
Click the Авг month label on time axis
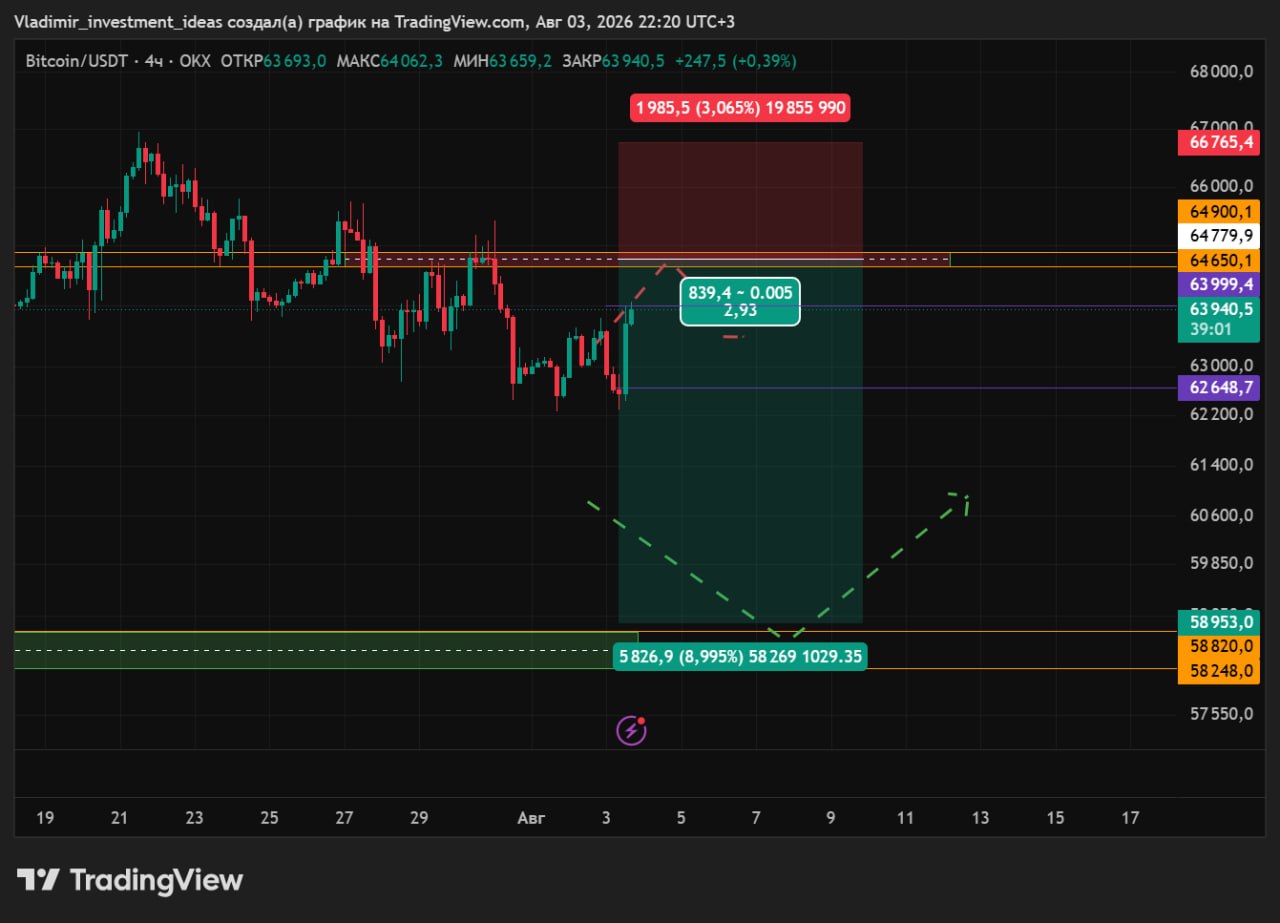coord(531,818)
